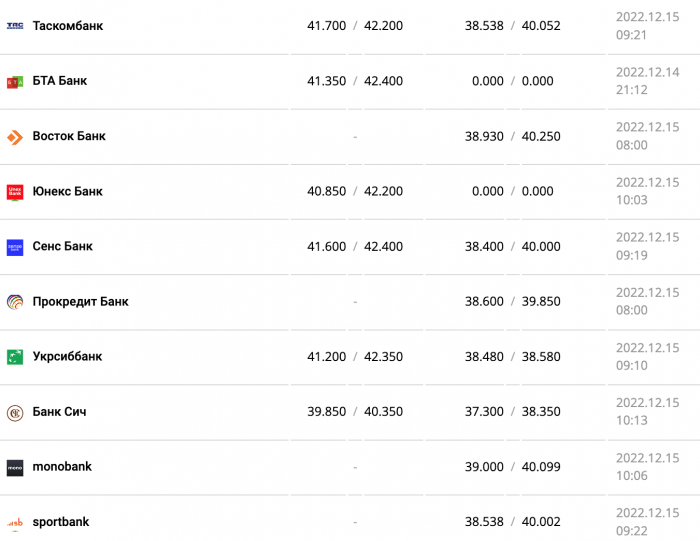Image resolution: width=700 pixels, height=541 pixels.
Task: Follow the Укрсиббанк name link
Action: click(x=67, y=356)
